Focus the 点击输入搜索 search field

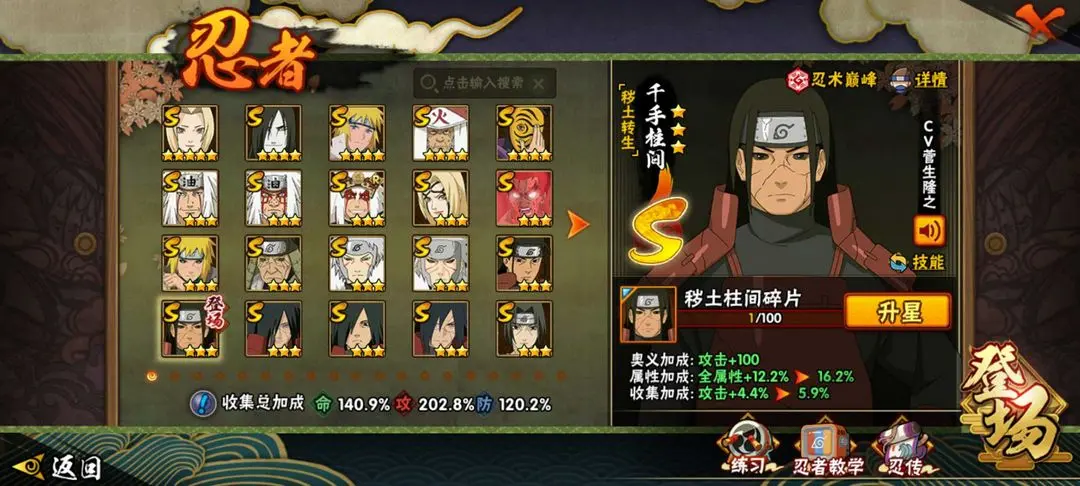(x=485, y=83)
